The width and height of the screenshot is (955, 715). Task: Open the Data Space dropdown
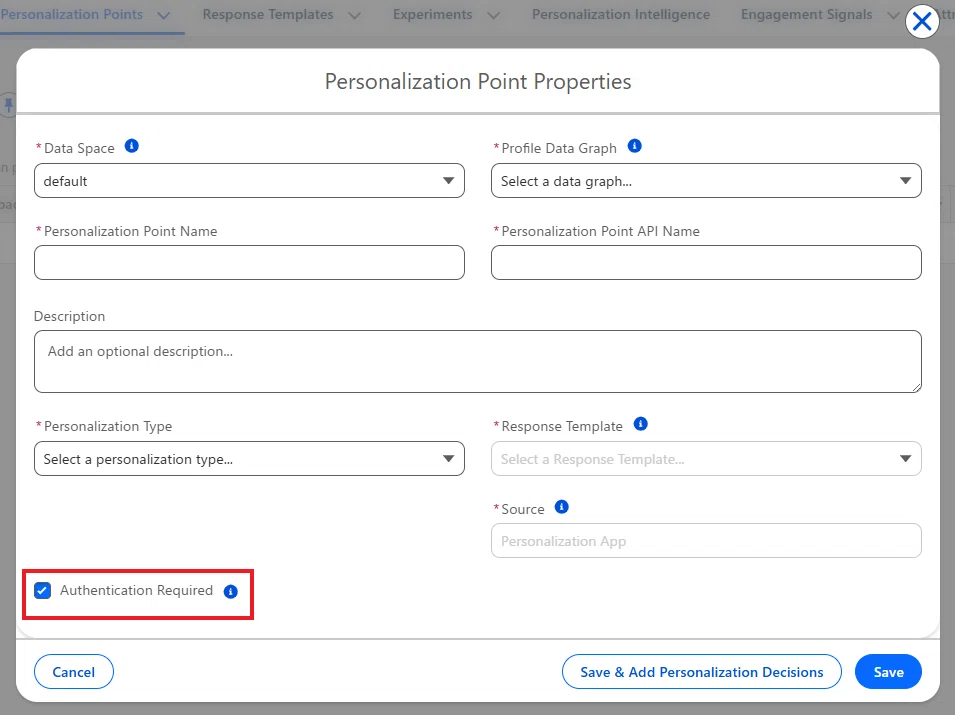tap(249, 180)
